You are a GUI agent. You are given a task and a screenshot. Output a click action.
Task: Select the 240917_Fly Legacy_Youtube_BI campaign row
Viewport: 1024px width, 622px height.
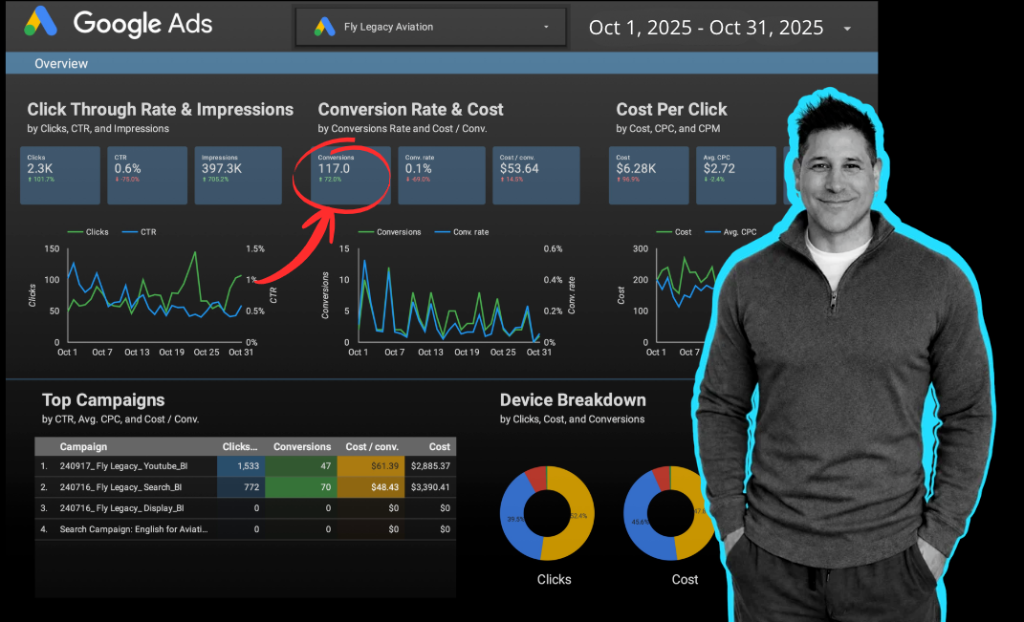pyautogui.click(x=246, y=466)
